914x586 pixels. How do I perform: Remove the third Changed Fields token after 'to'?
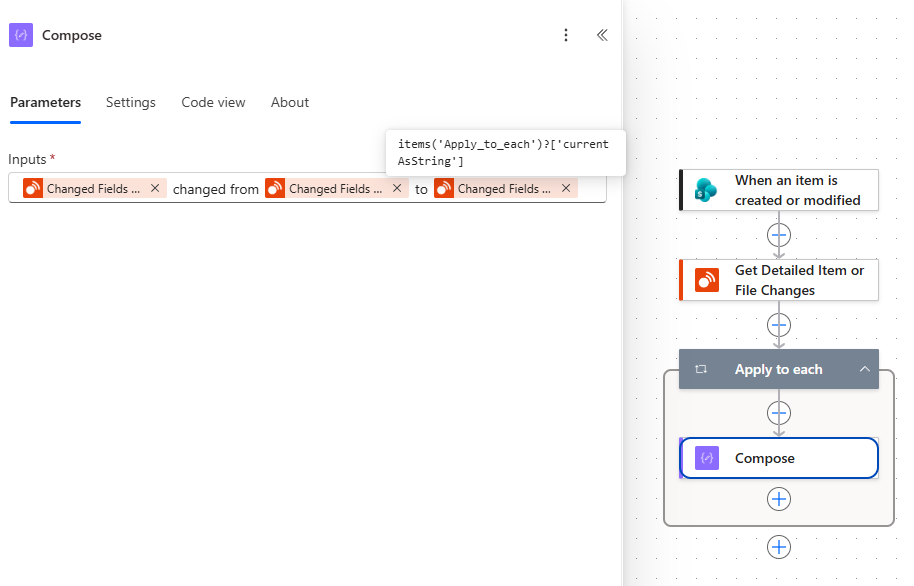tap(566, 188)
